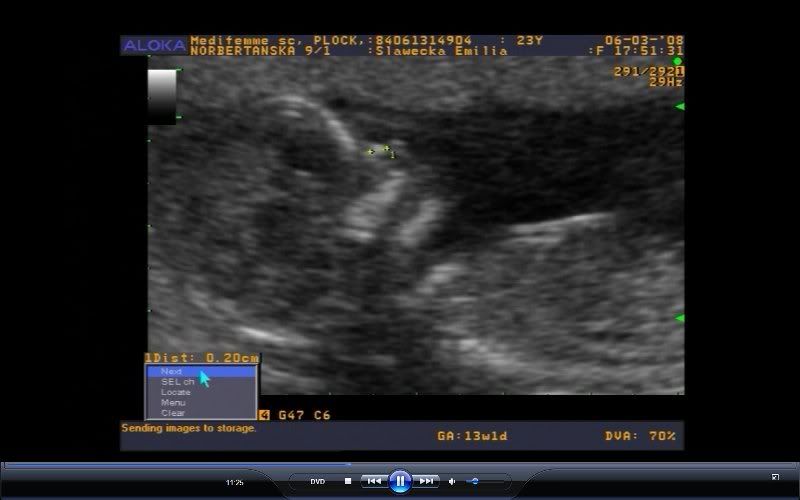This screenshot has height=500, width=800.
Task: Click the Medifemme sc, PLOCK clinic text
Action: pos(278,40)
